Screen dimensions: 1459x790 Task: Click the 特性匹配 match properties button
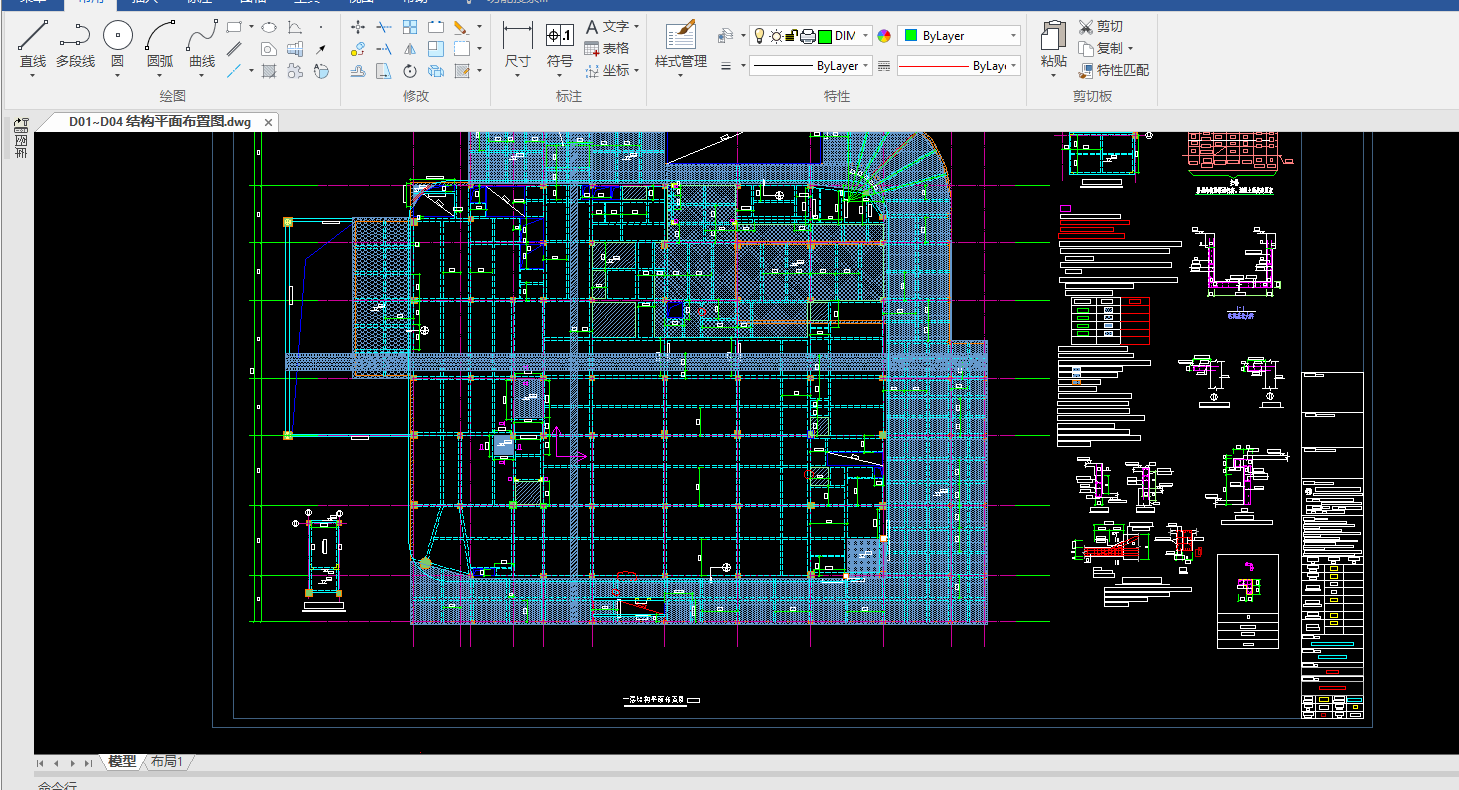(1113, 70)
